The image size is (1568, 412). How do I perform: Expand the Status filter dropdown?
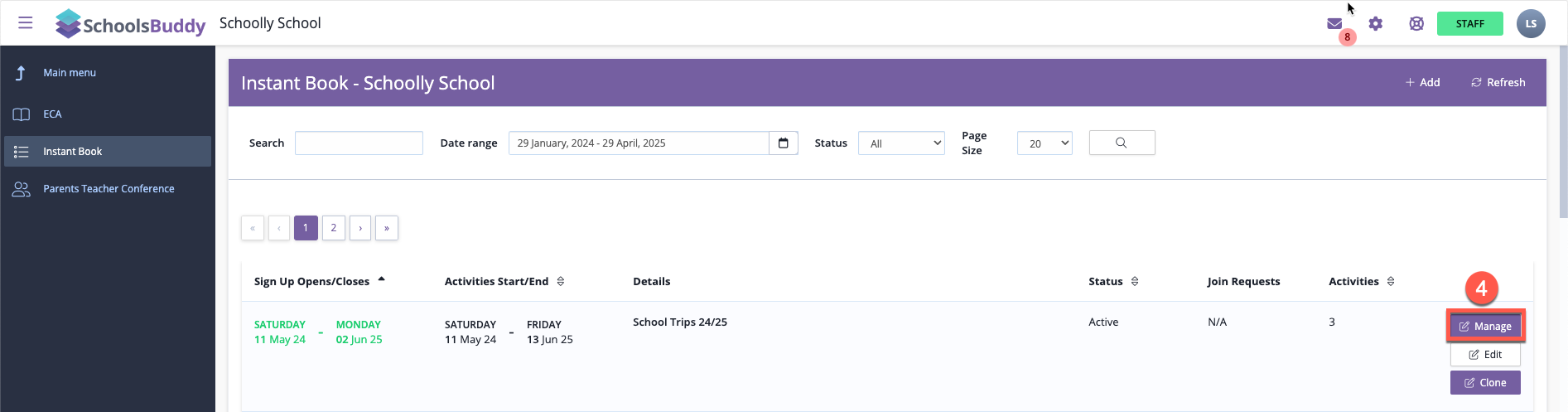[x=901, y=143]
